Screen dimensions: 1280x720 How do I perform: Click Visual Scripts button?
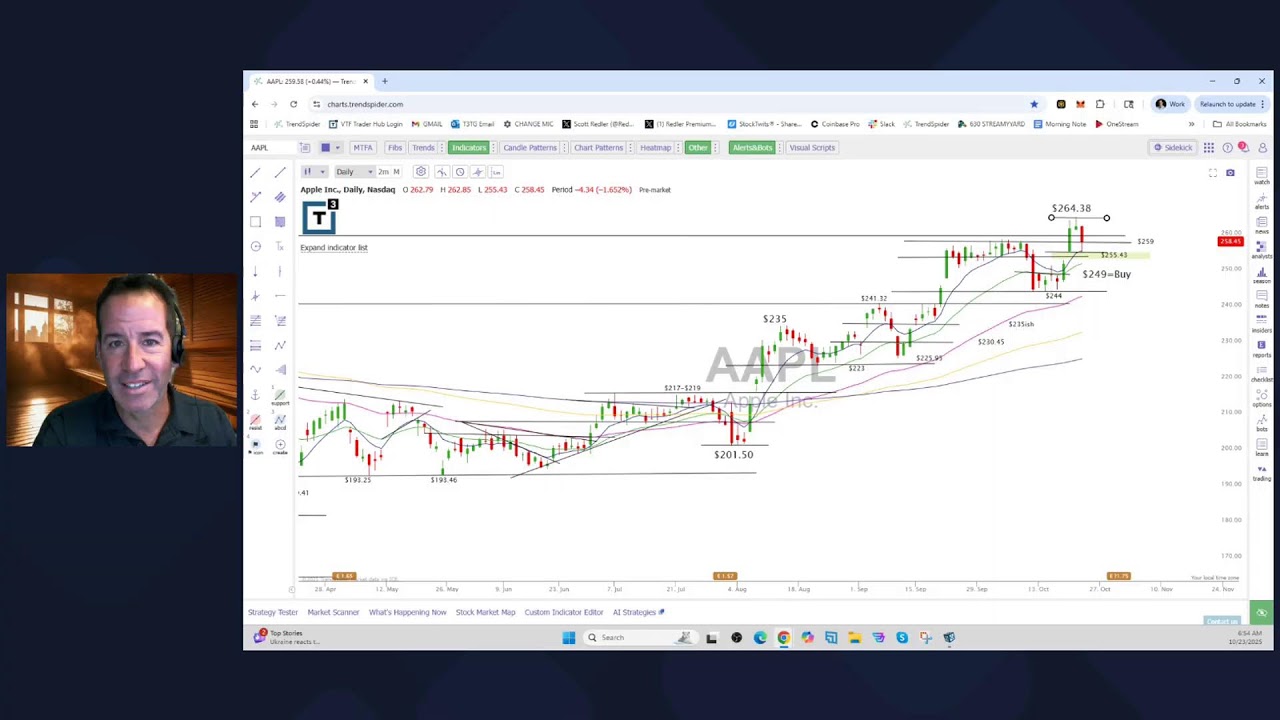click(812, 147)
